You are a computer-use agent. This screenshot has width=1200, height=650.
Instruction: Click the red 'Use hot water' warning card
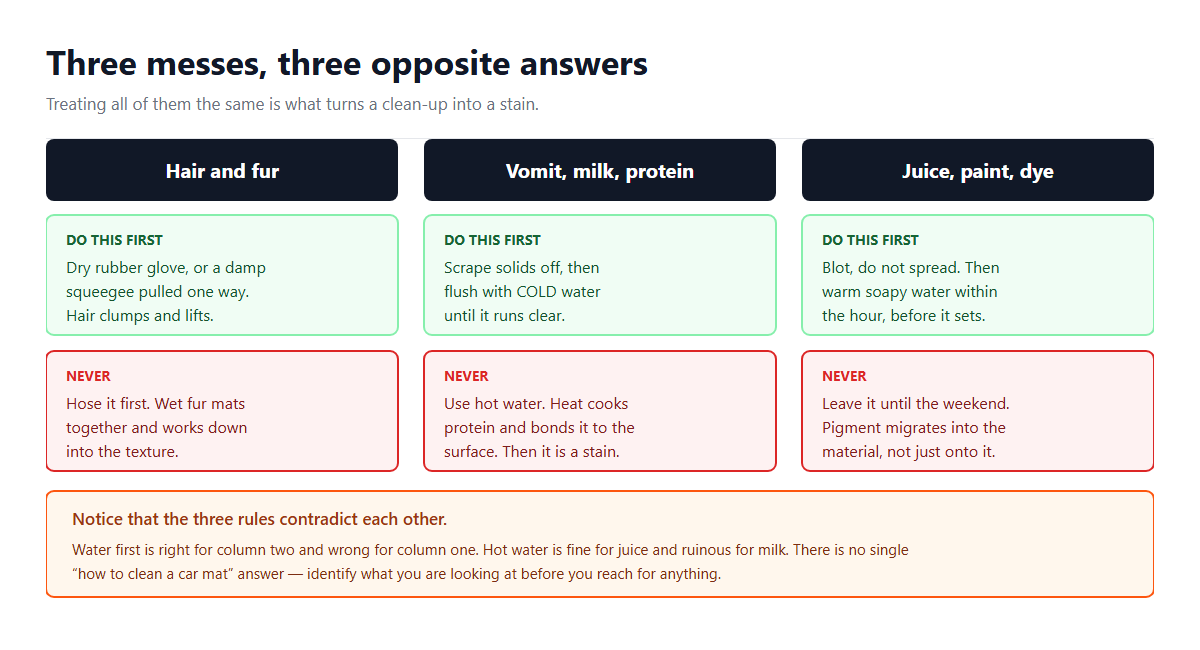point(600,411)
